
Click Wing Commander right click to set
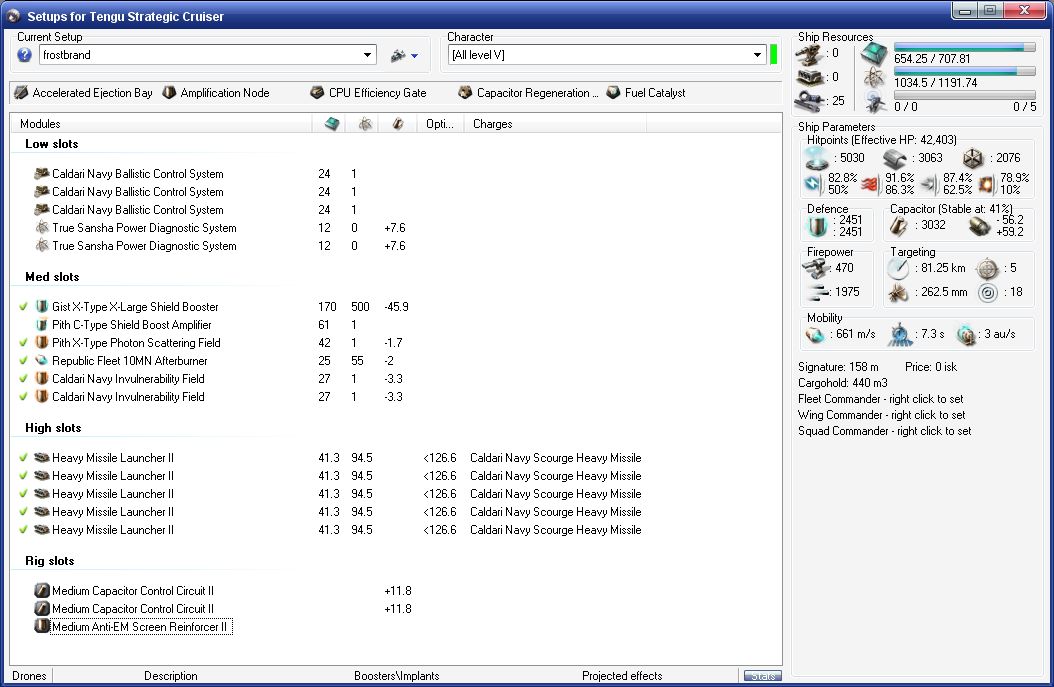pyautogui.click(x=881, y=415)
